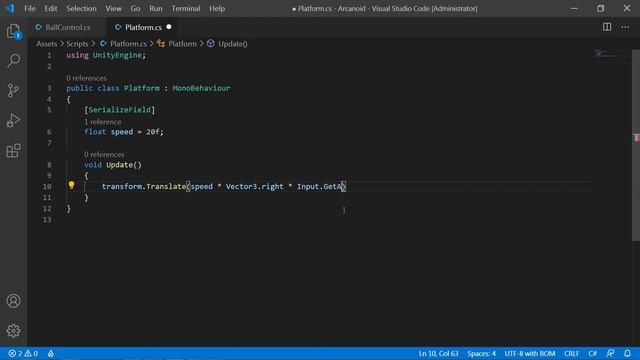
Task: Click line number 13 in gutter
Action: [x=47, y=220]
